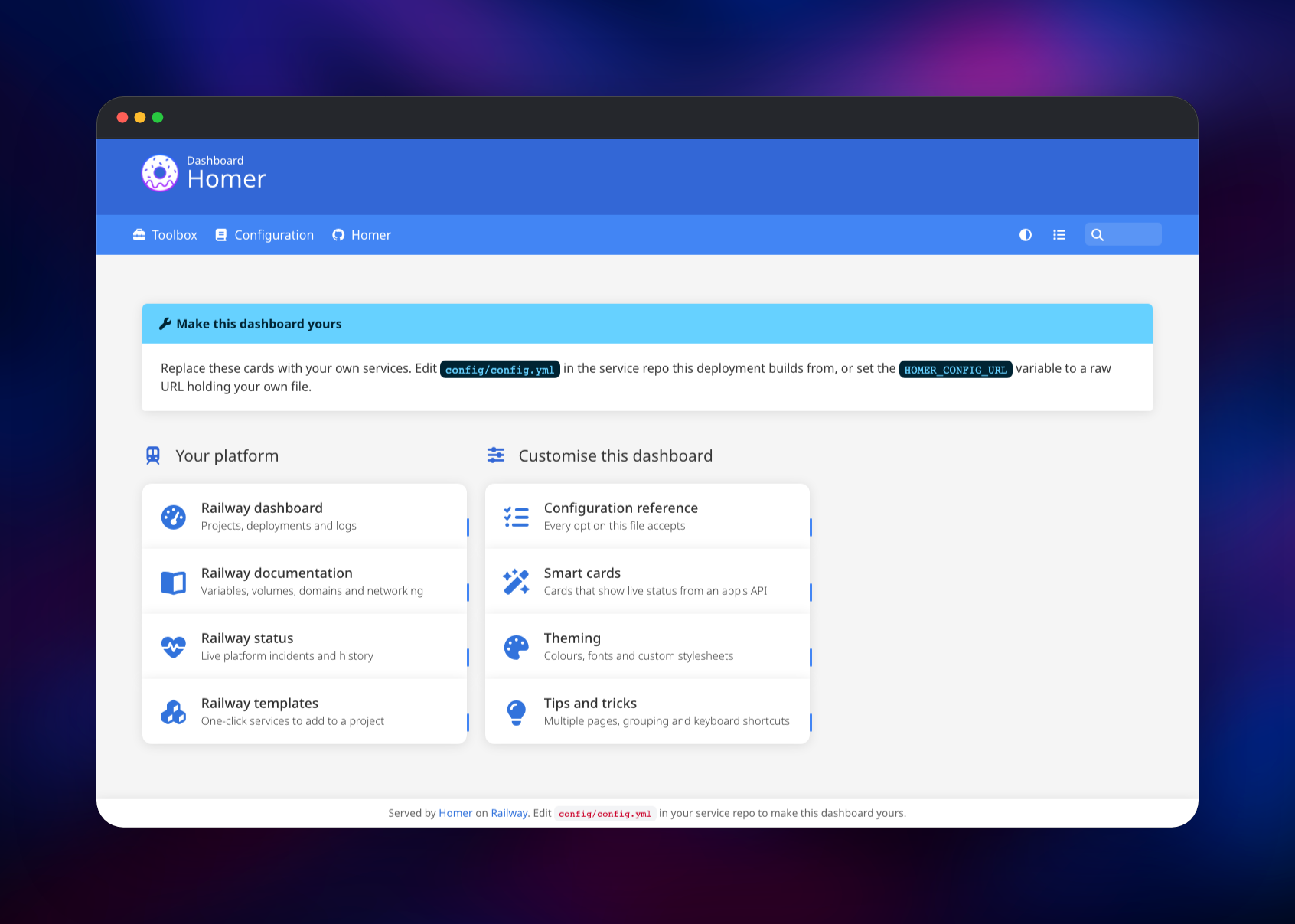
Task: Follow the Railway link in the footer
Action: [x=509, y=813]
